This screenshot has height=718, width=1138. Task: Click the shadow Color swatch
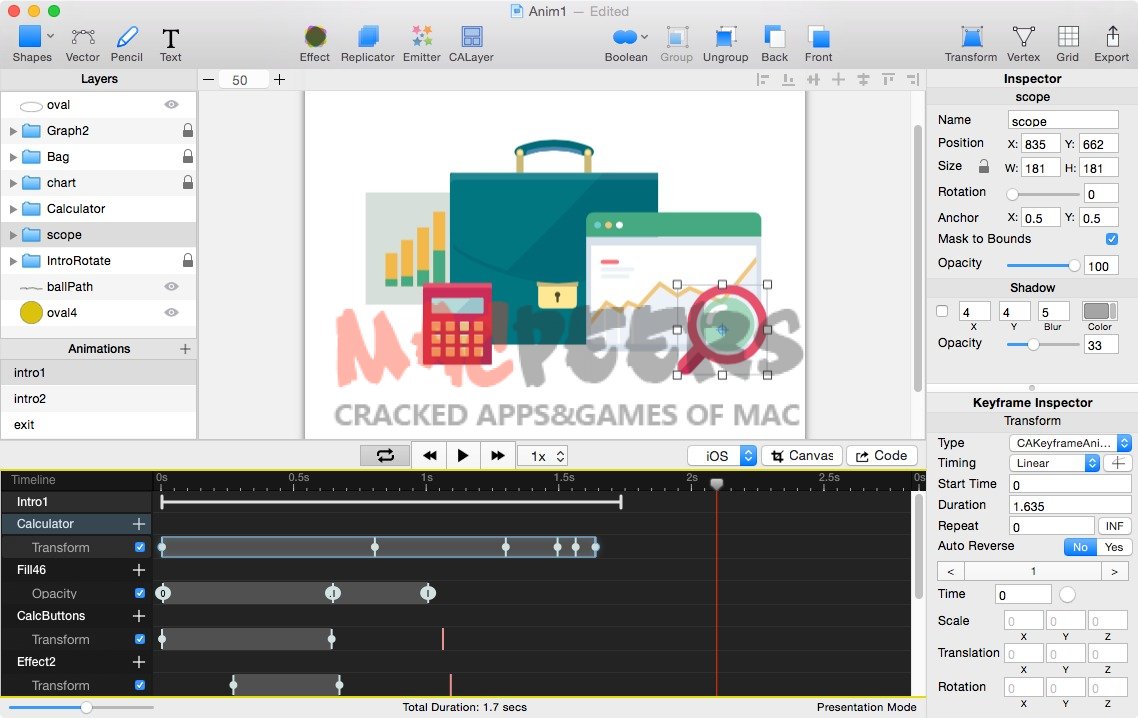1099,312
